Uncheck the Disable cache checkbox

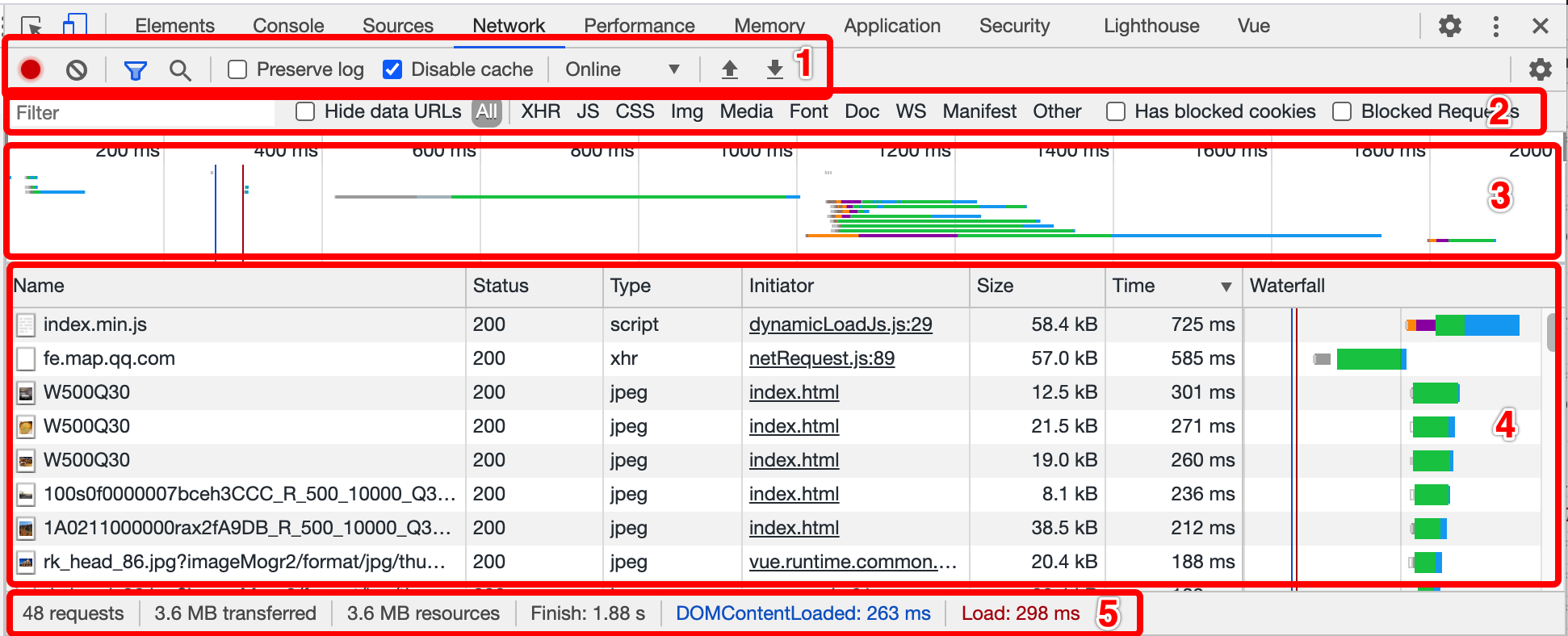(392, 69)
